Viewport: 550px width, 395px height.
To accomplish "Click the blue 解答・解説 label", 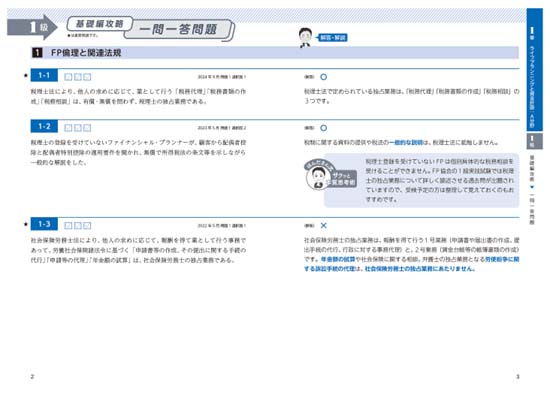I will (332, 38).
